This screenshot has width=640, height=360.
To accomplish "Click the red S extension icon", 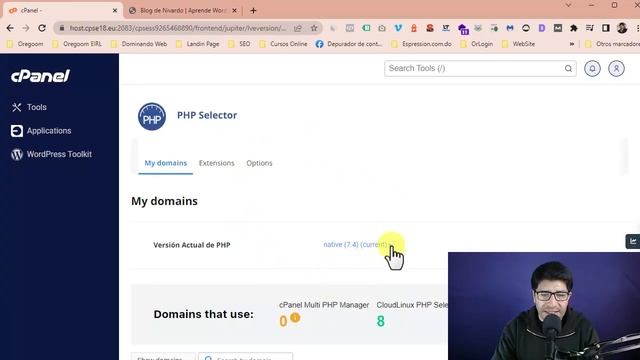I will 430,28.
